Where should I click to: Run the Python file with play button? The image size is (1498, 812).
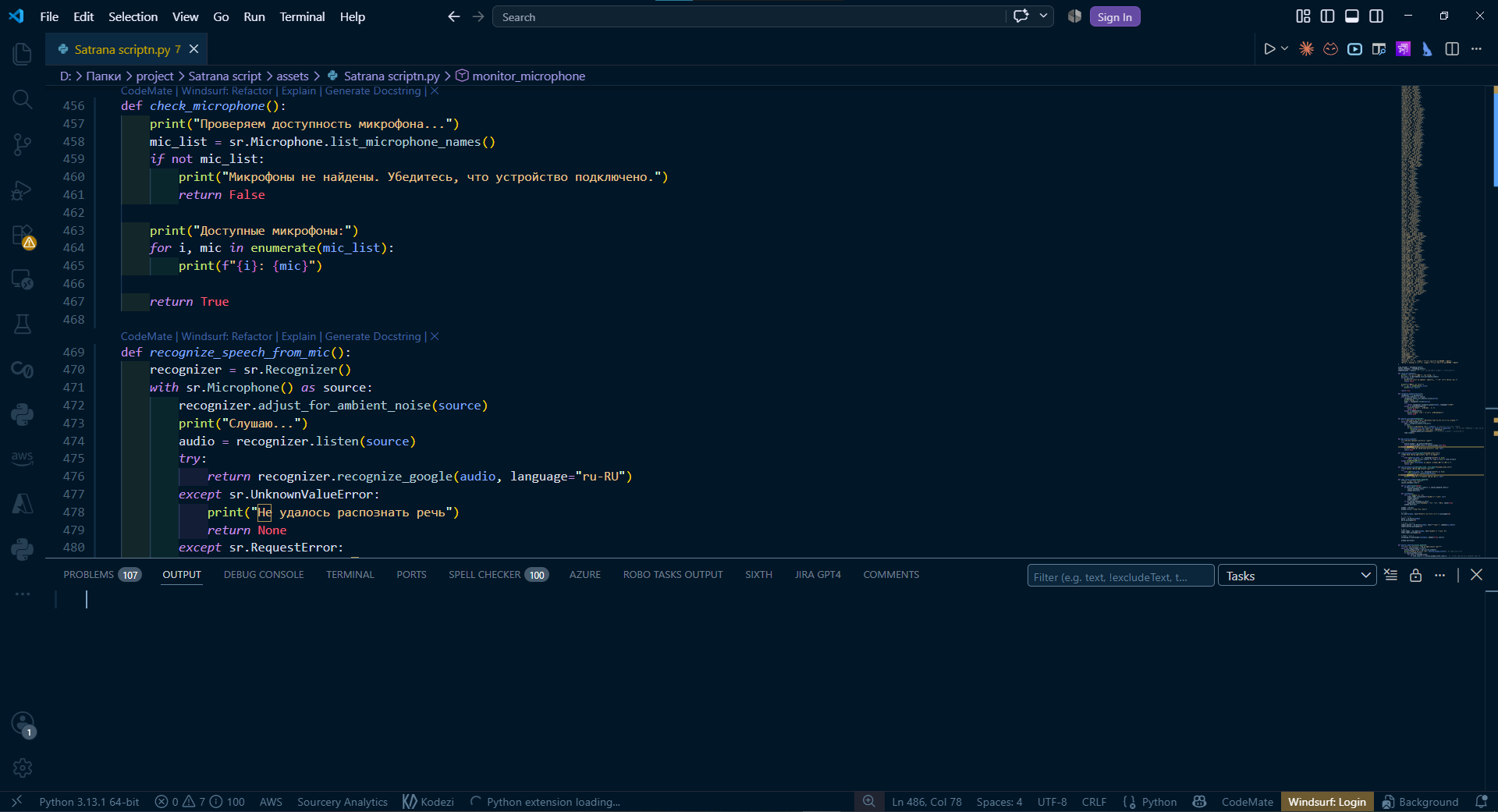(x=1269, y=49)
